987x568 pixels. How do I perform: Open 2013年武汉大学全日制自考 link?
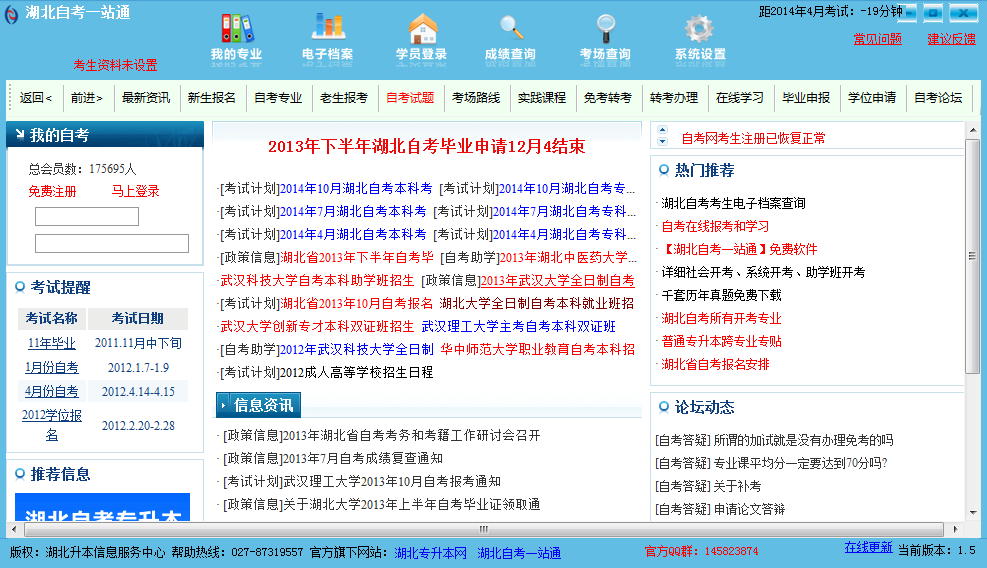(x=558, y=280)
